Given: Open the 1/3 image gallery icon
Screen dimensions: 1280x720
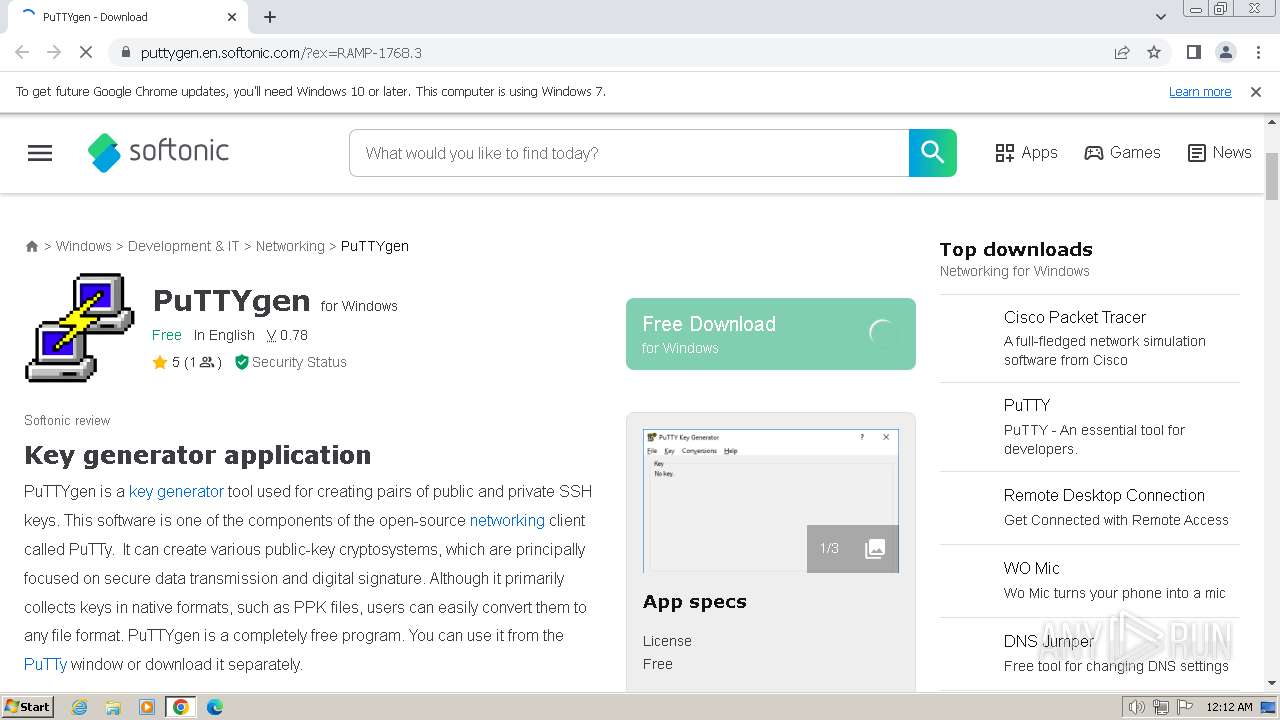Looking at the screenshot, I should (x=853, y=548).
